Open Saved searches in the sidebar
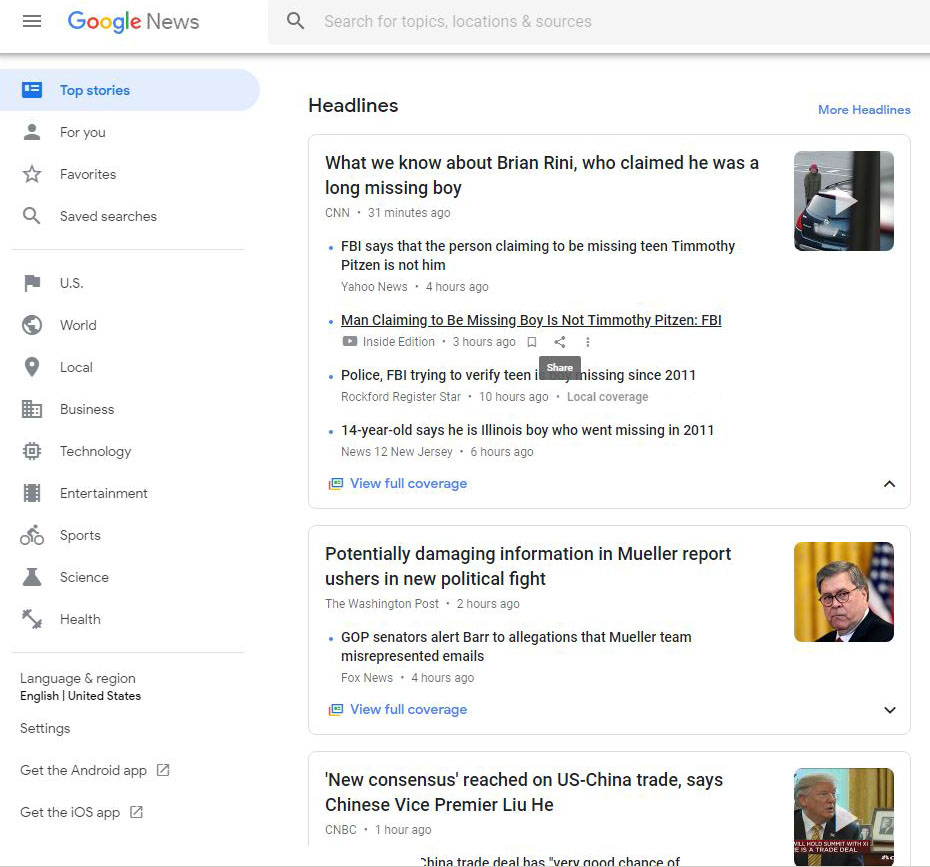The image size is (930, 867). pos(108,216)
